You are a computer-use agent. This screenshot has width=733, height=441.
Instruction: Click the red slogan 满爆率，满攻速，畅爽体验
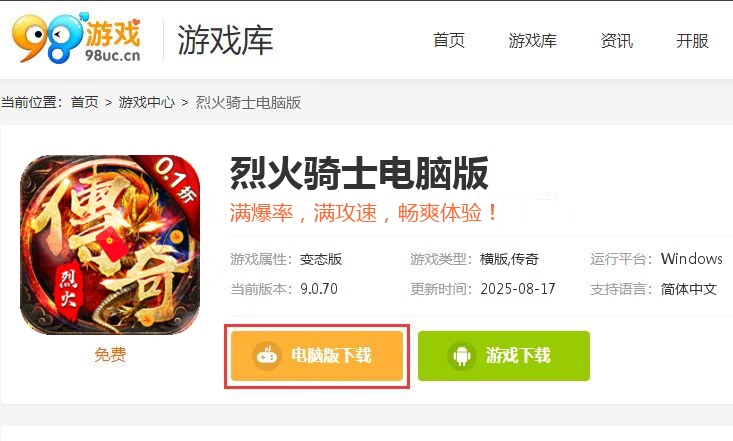pos(364,213)
